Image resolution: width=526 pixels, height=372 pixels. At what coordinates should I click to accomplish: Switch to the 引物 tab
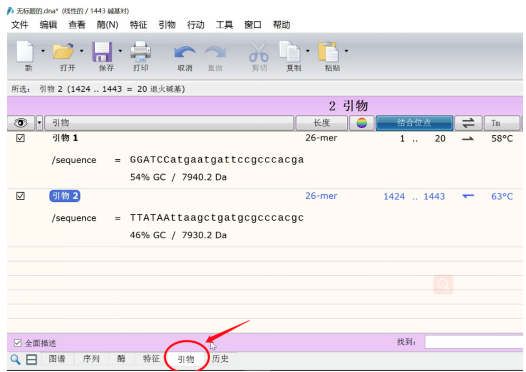coord(186,359)
